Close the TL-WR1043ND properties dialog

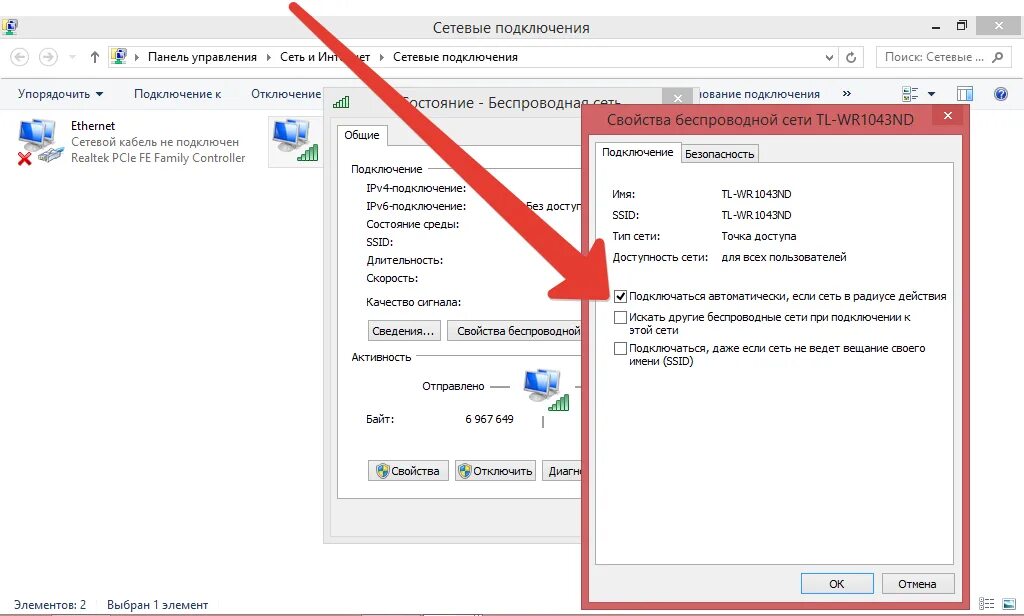coord(948,116)
